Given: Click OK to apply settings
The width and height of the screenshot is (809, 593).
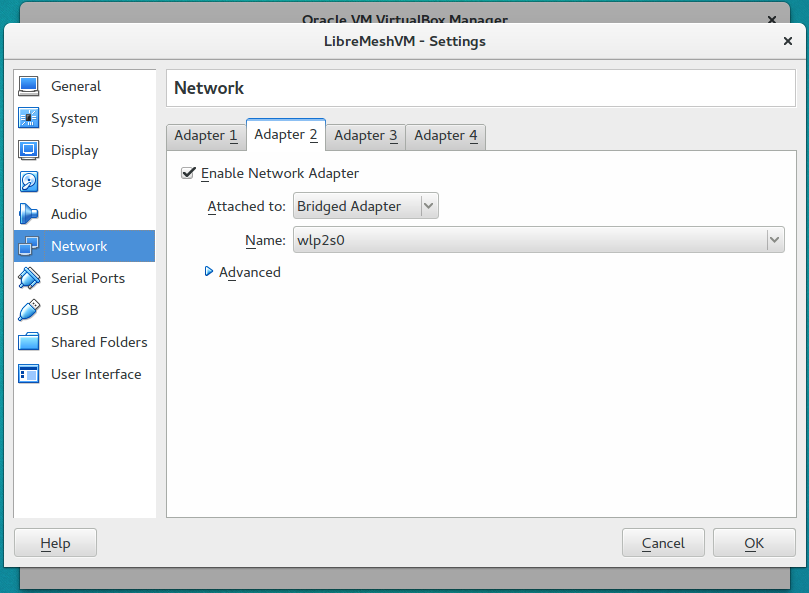Looking at the screenshot, I should pyautogui.click(x=754, y=543).
